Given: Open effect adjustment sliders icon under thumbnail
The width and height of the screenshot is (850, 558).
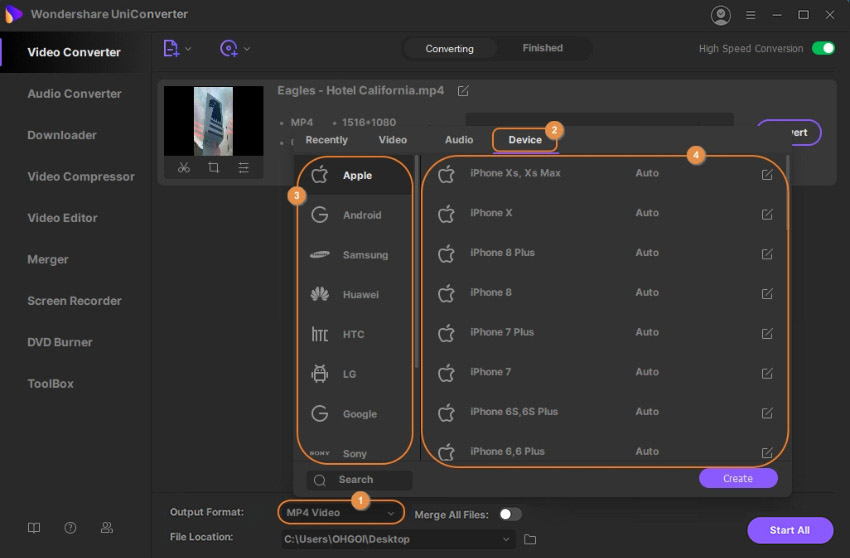Looking at the screenshot, I should pos(244,168).
